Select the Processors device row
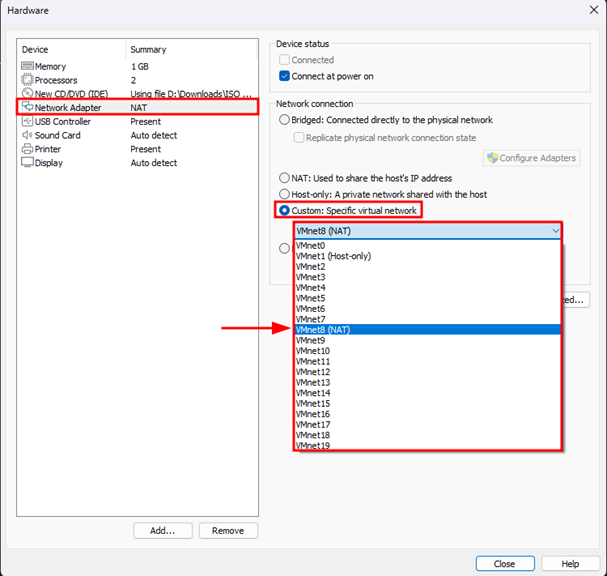The image size is (607, 576). point(137,80)
